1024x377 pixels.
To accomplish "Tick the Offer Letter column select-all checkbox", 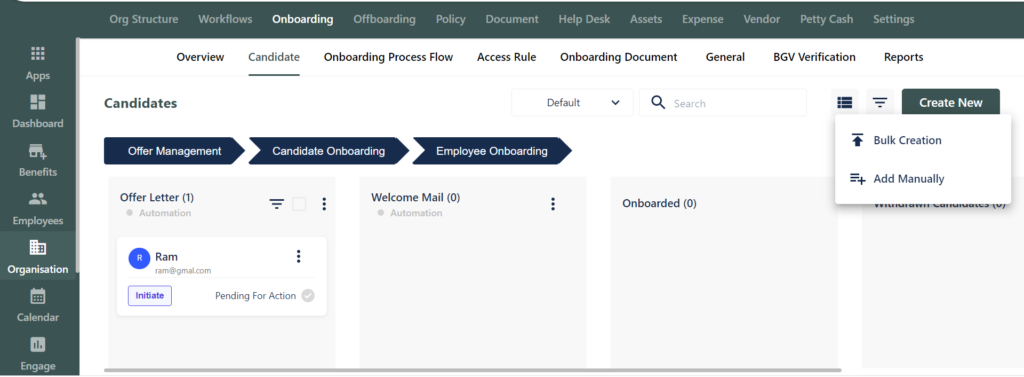I will tap(299, 205).
